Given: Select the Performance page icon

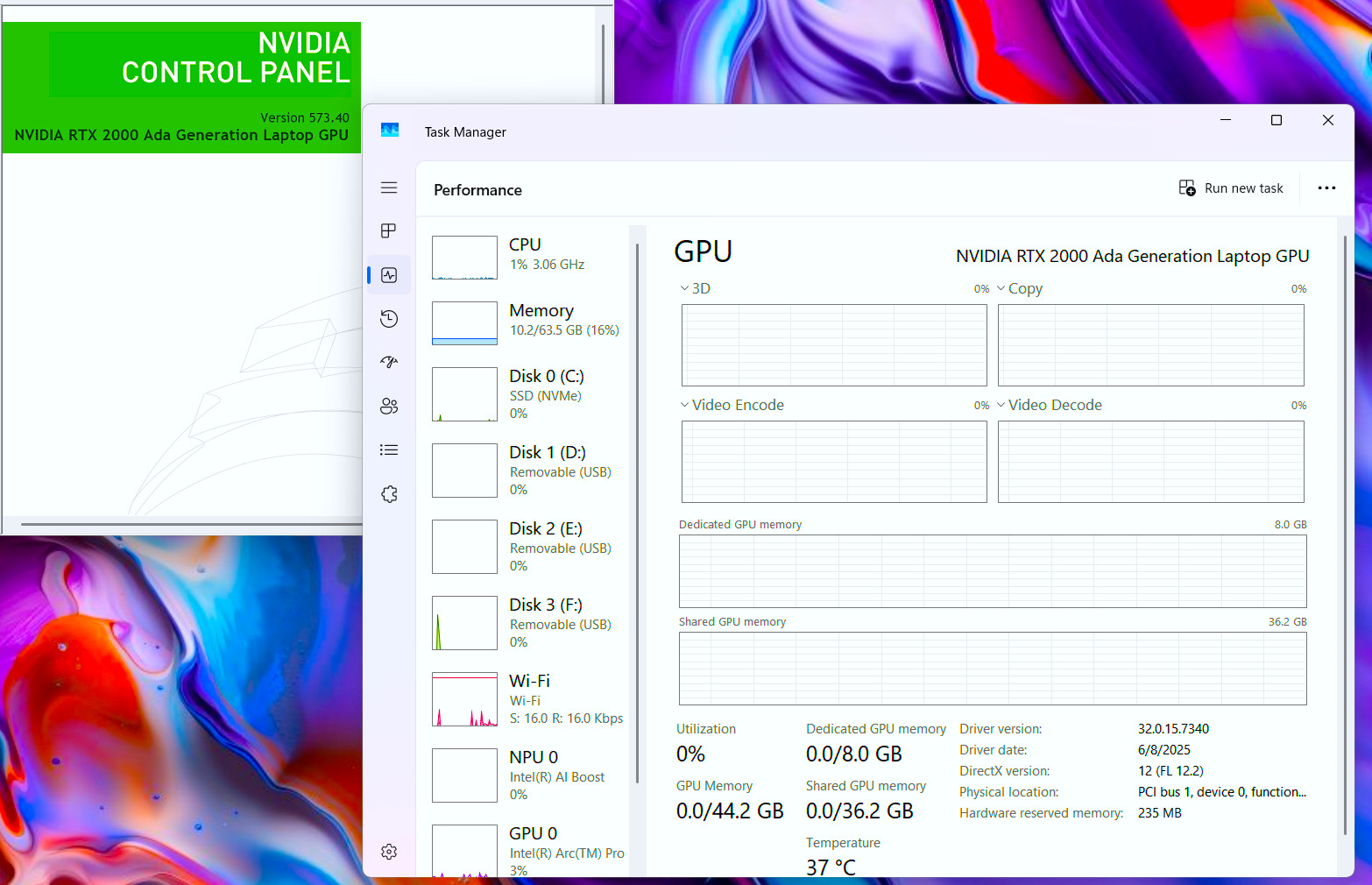Looking at the screenshot, I should click(x=389, y=275).
